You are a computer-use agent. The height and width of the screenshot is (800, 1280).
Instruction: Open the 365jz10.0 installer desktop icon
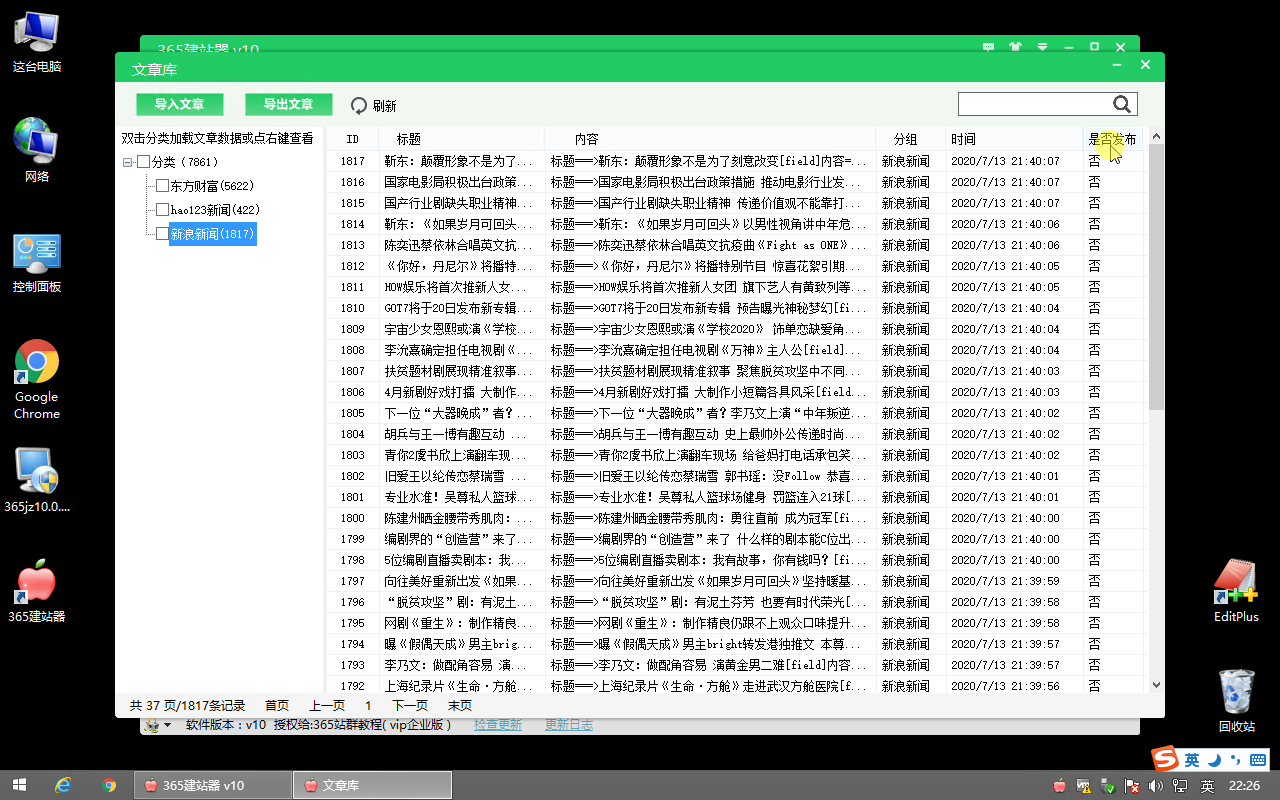[37, 480]
